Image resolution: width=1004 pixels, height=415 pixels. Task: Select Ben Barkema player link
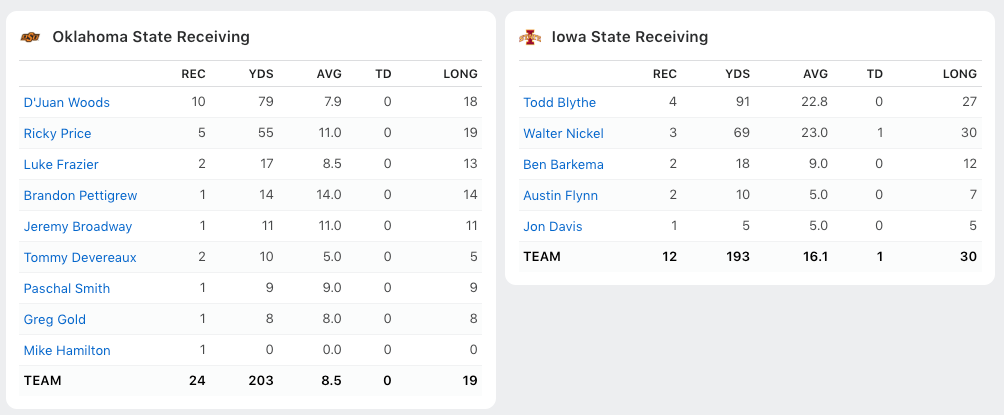[x=564, y=165]
